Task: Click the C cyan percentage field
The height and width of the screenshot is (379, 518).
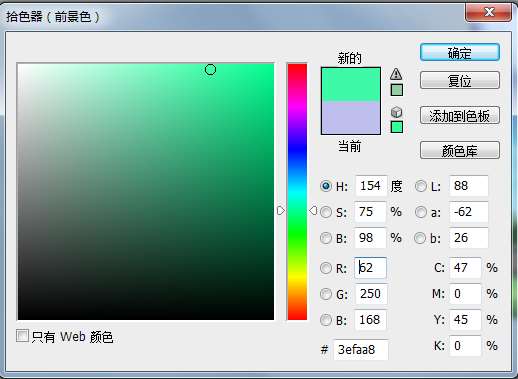Action: pyautogui.click(x=465, y=268)
